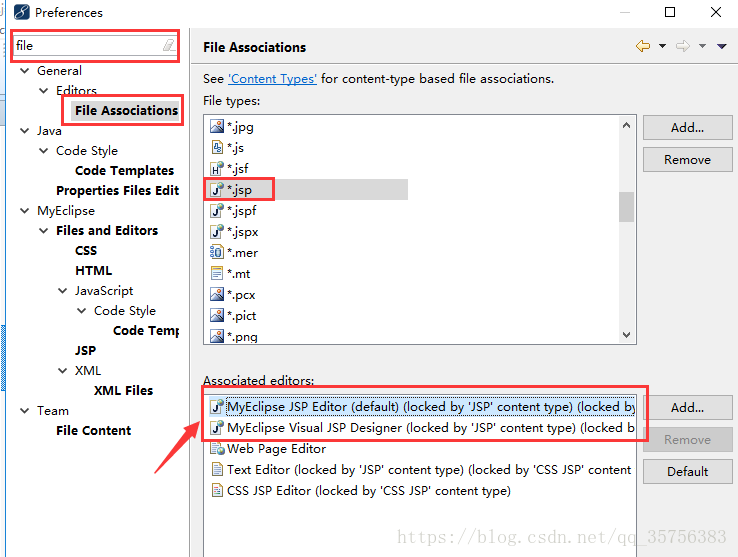Screen dimensions: 738x557
Task: Click the Web Page Editor icon
Action: (x=217, y=448)
